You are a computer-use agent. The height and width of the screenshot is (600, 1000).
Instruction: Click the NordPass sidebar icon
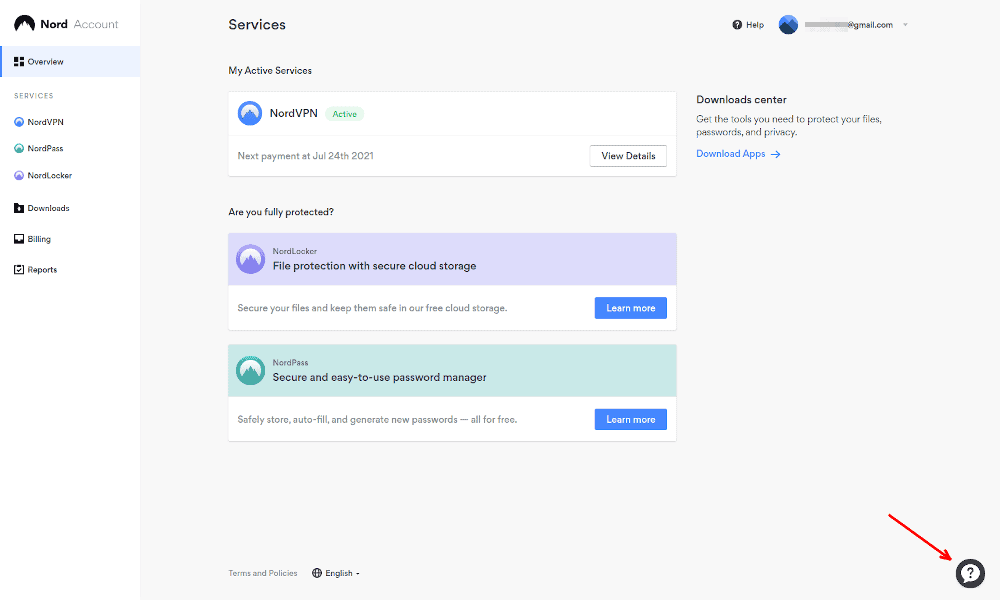pyautogui.click(x=18, y=148)
